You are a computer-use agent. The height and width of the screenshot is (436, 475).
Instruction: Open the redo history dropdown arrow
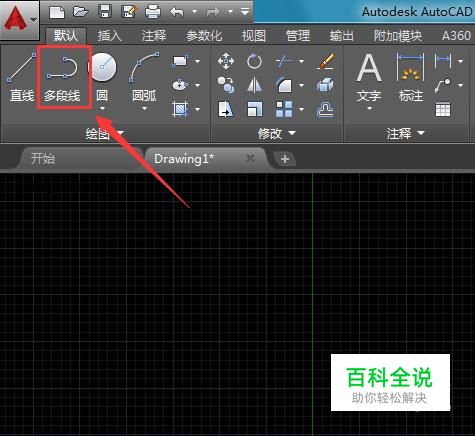point(230,12)
